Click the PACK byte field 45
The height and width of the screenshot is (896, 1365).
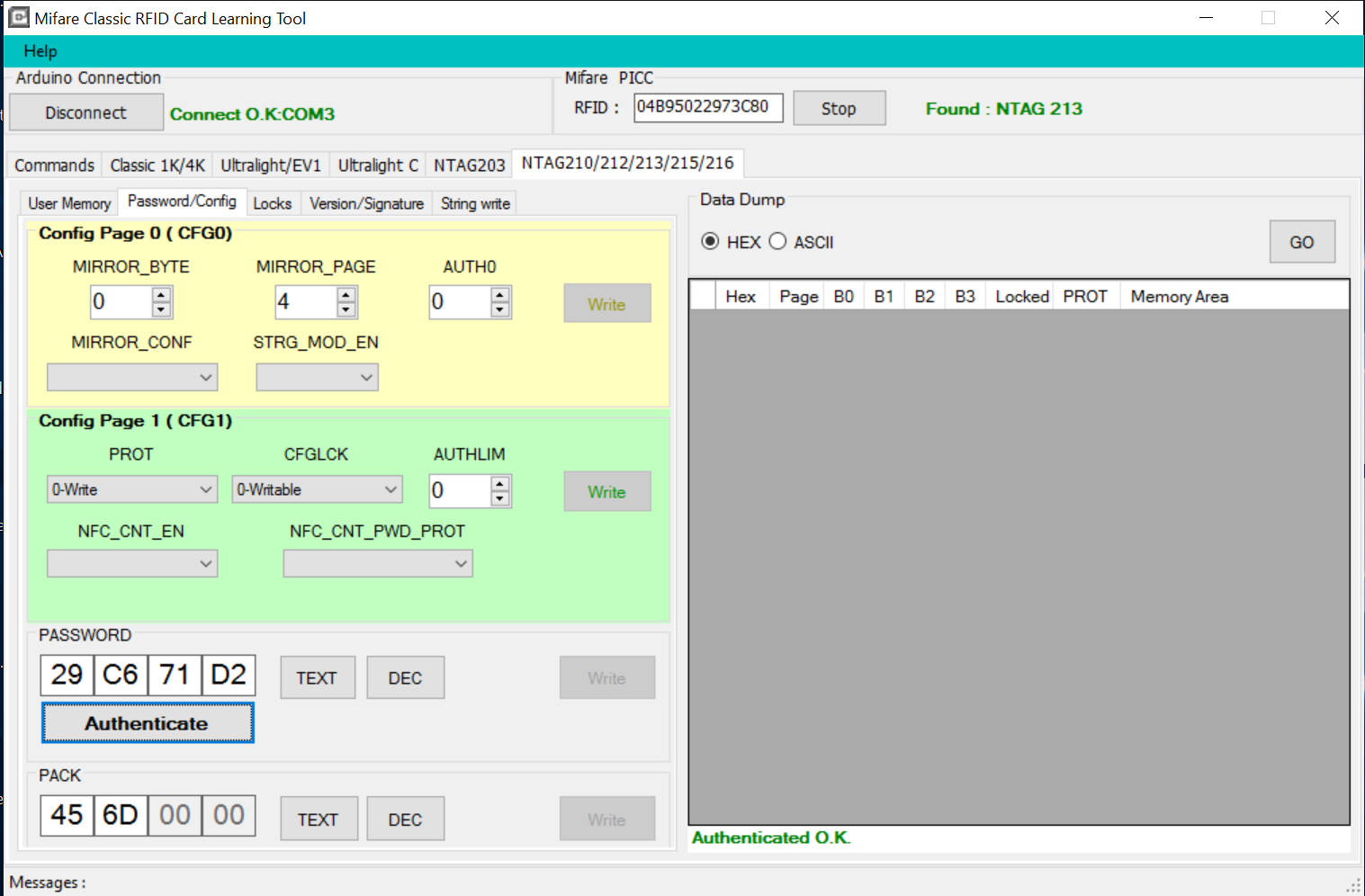[x=67, y=815]
